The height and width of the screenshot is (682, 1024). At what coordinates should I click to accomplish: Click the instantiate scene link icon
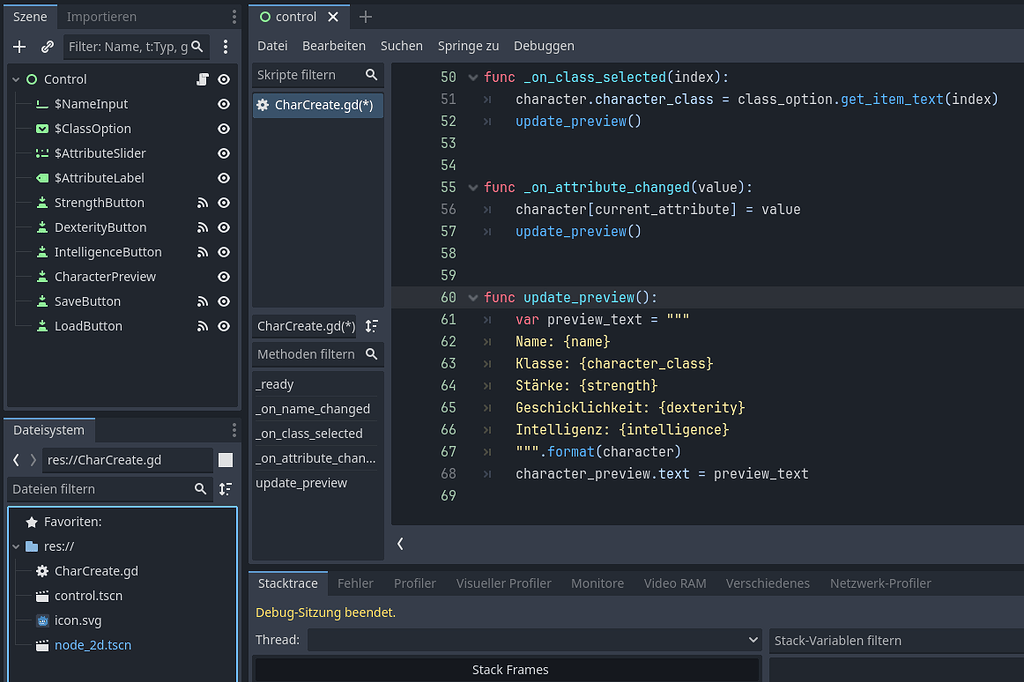(x=47, y=46)
